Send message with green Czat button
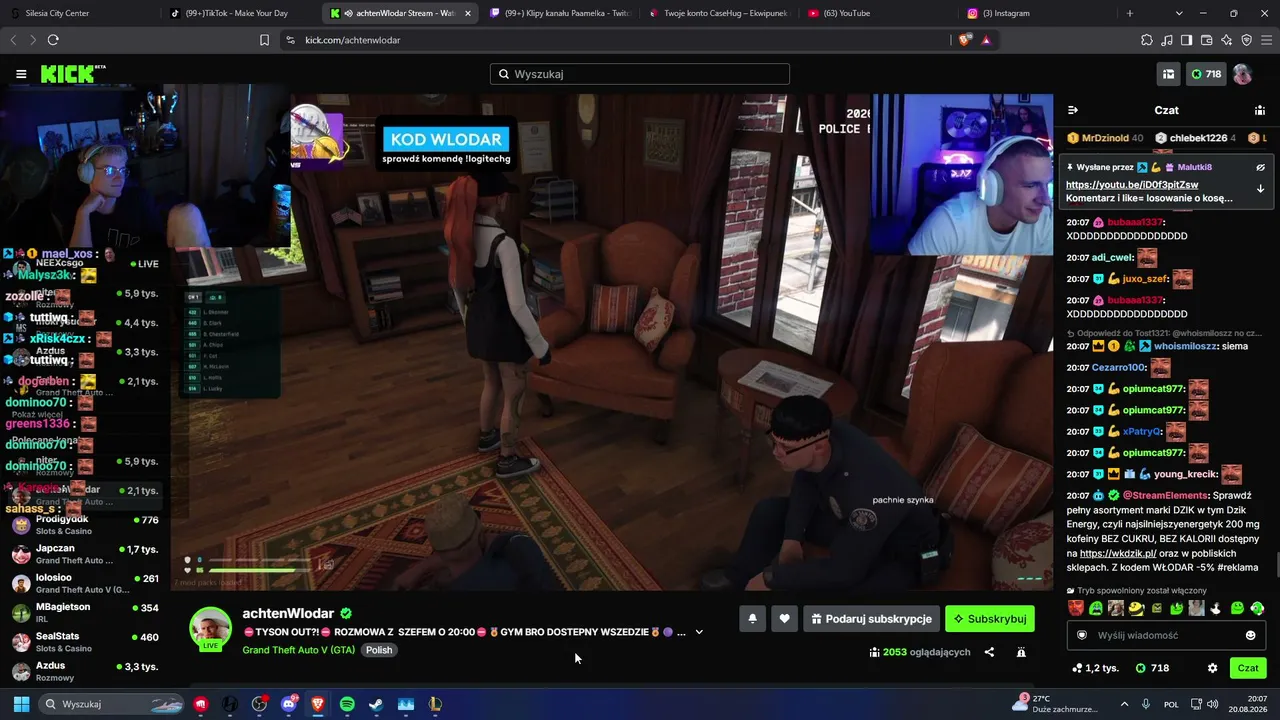 (1248, 668)
